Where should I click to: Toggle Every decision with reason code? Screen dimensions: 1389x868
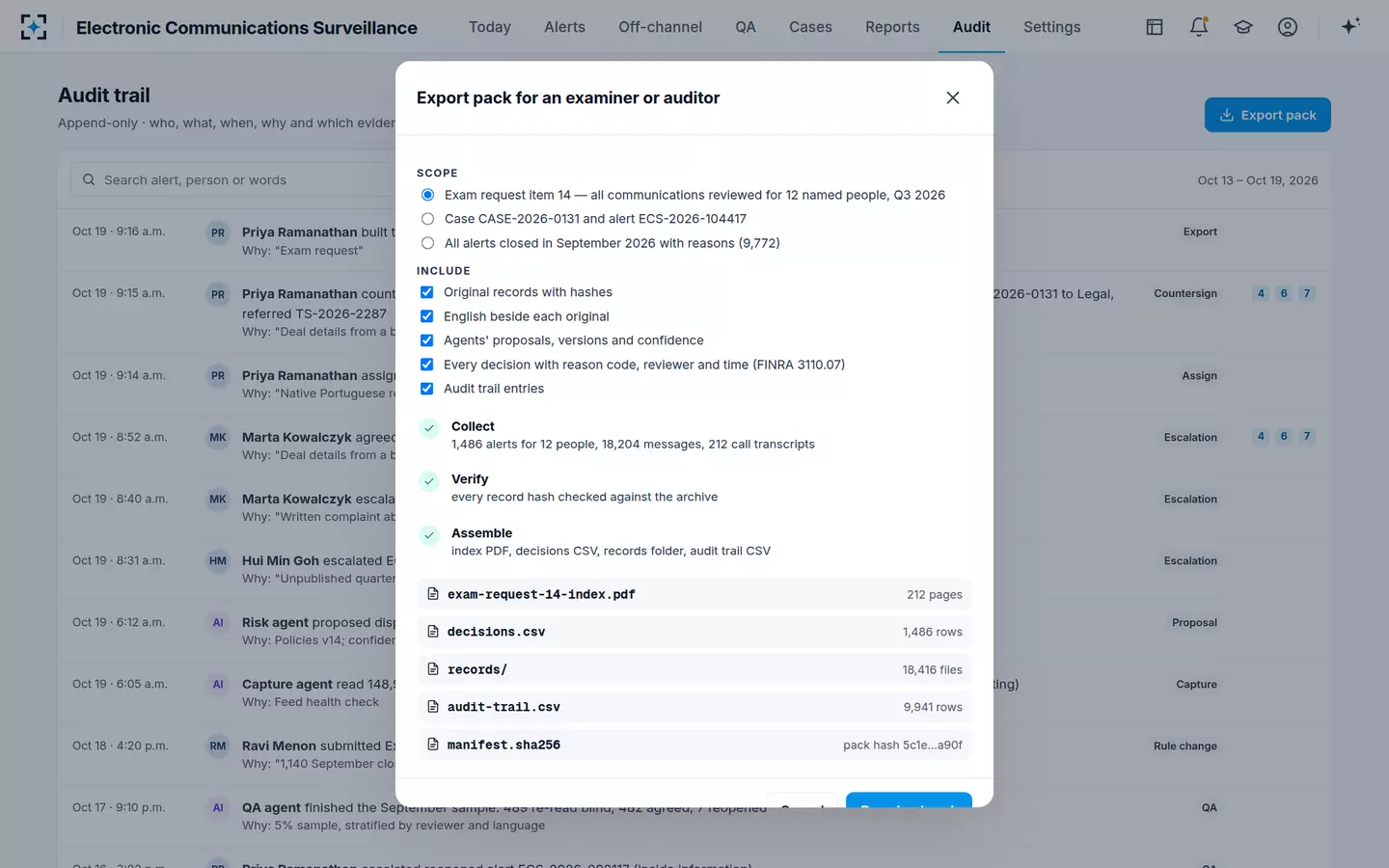[426, 365]
